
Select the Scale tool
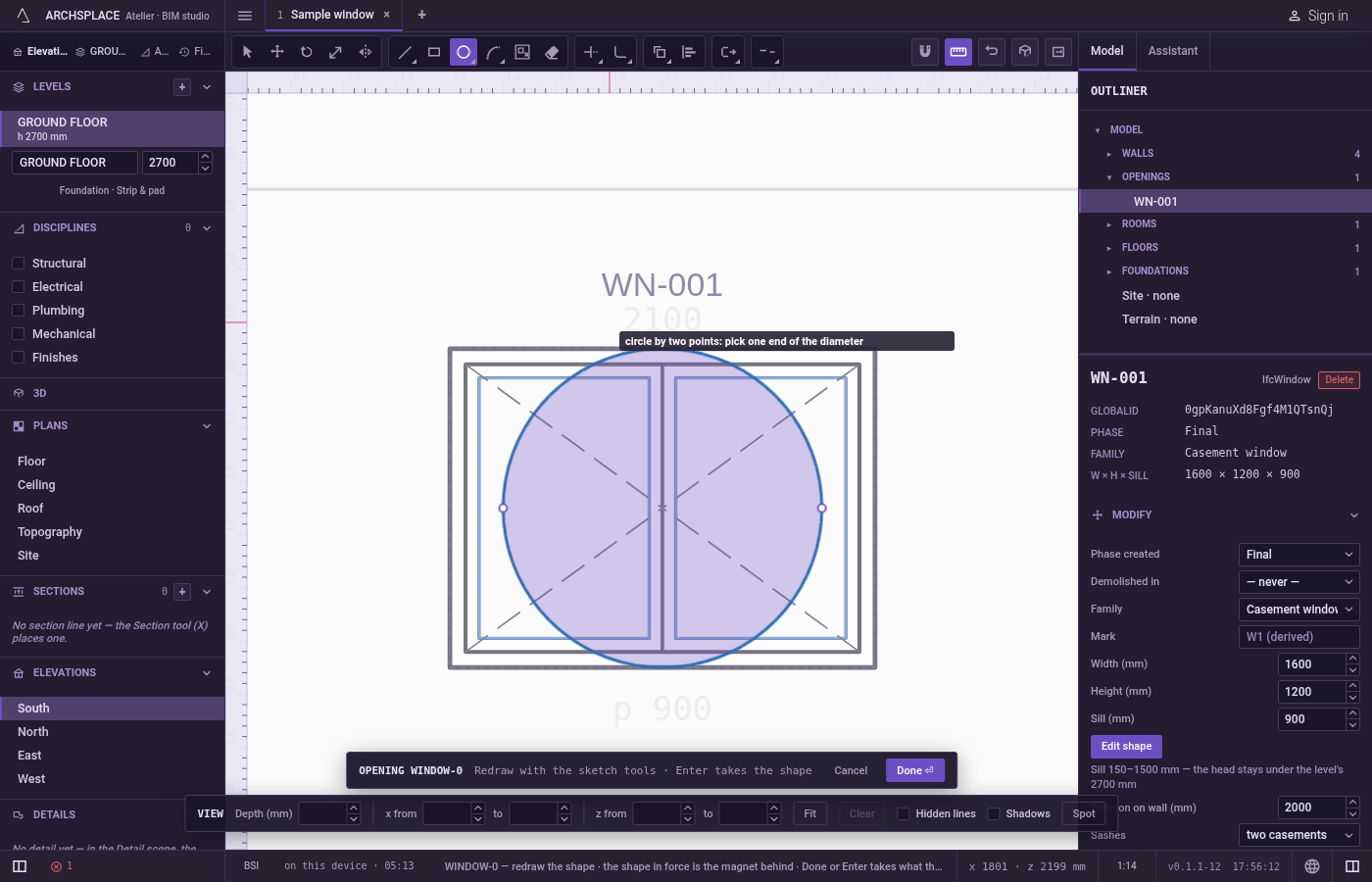pyautogui.click(x=336, y=52)
